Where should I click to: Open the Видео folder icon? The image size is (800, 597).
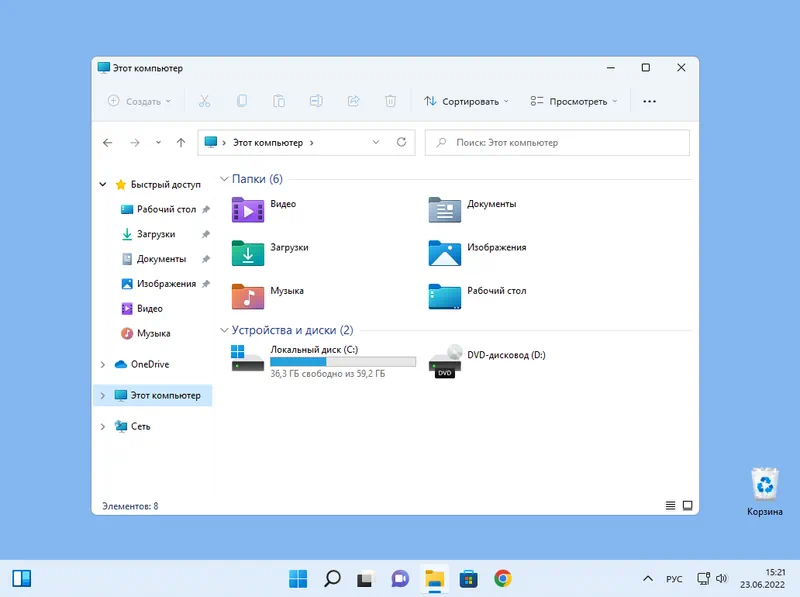pyautogui.click(x=248, y=209)
